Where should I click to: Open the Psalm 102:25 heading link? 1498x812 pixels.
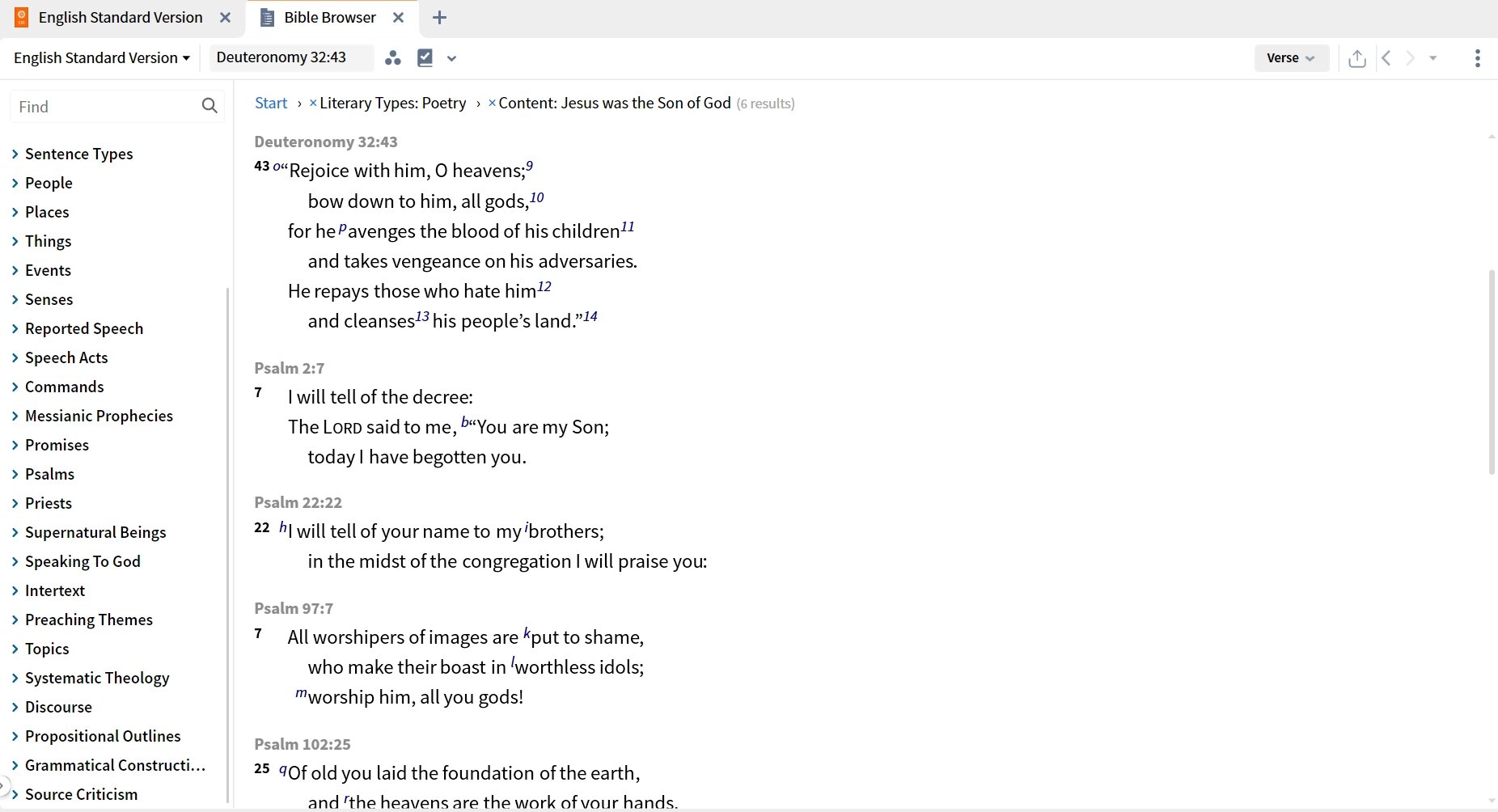[x=303, y=744]
